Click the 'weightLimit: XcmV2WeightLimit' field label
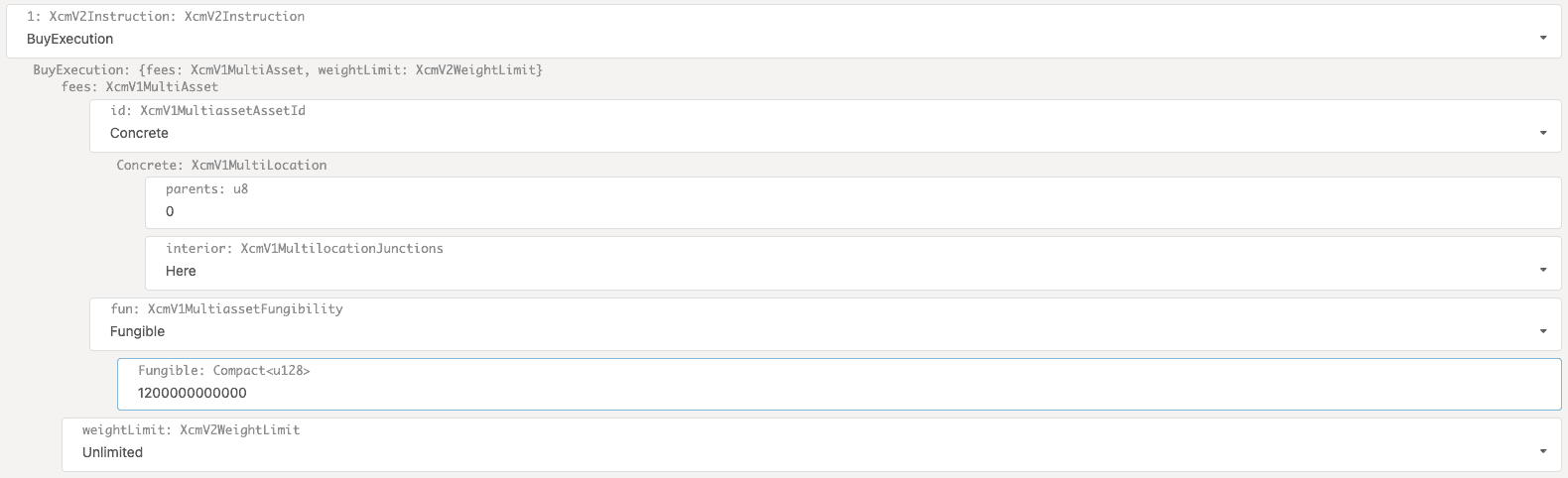Image resolution: width=1568 pixels, height=478 pixels. click(191, 430)
